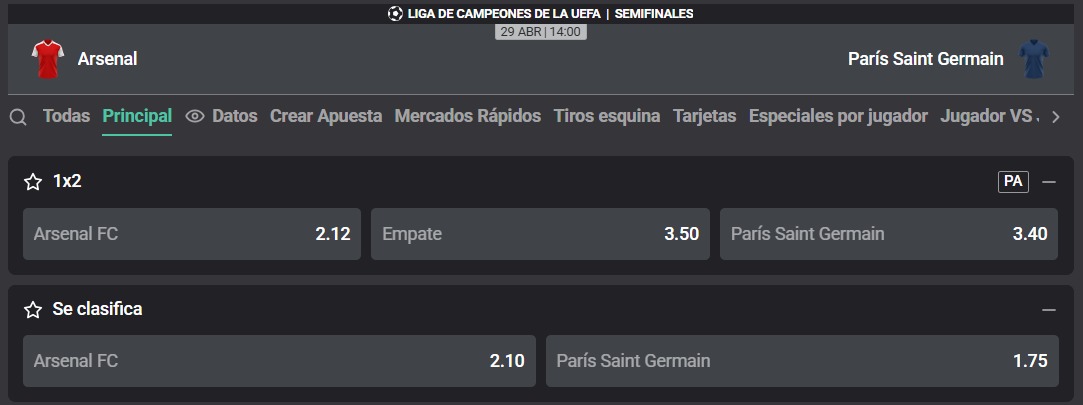The width and height of the screenshot is (1083, 405).
Task: Click the PA badge on 1x2
Action: point(1013,182)
